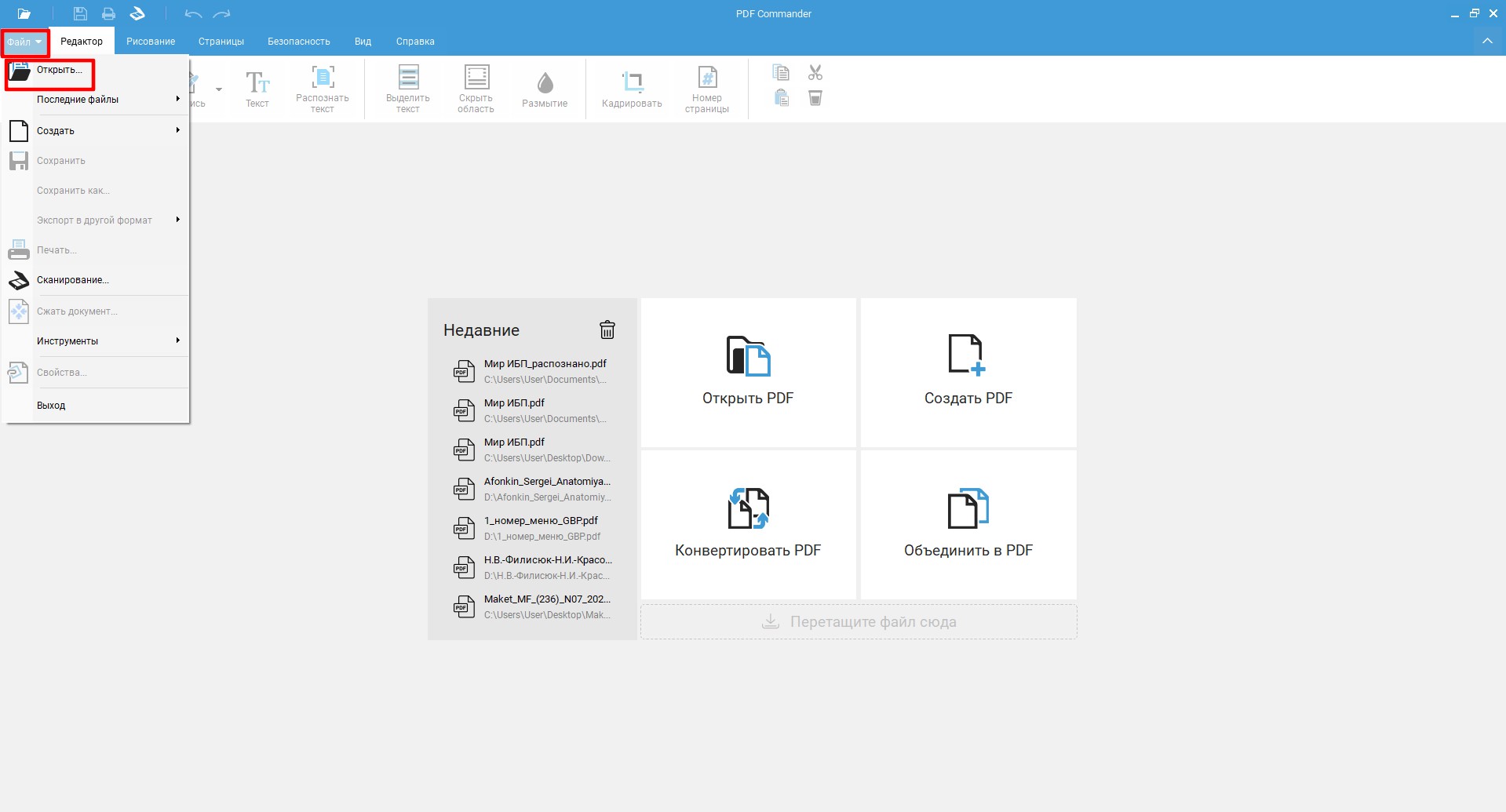Click the scissors cut icon
The width and height of the screenshot is (1506, 812).
(815, 73)
